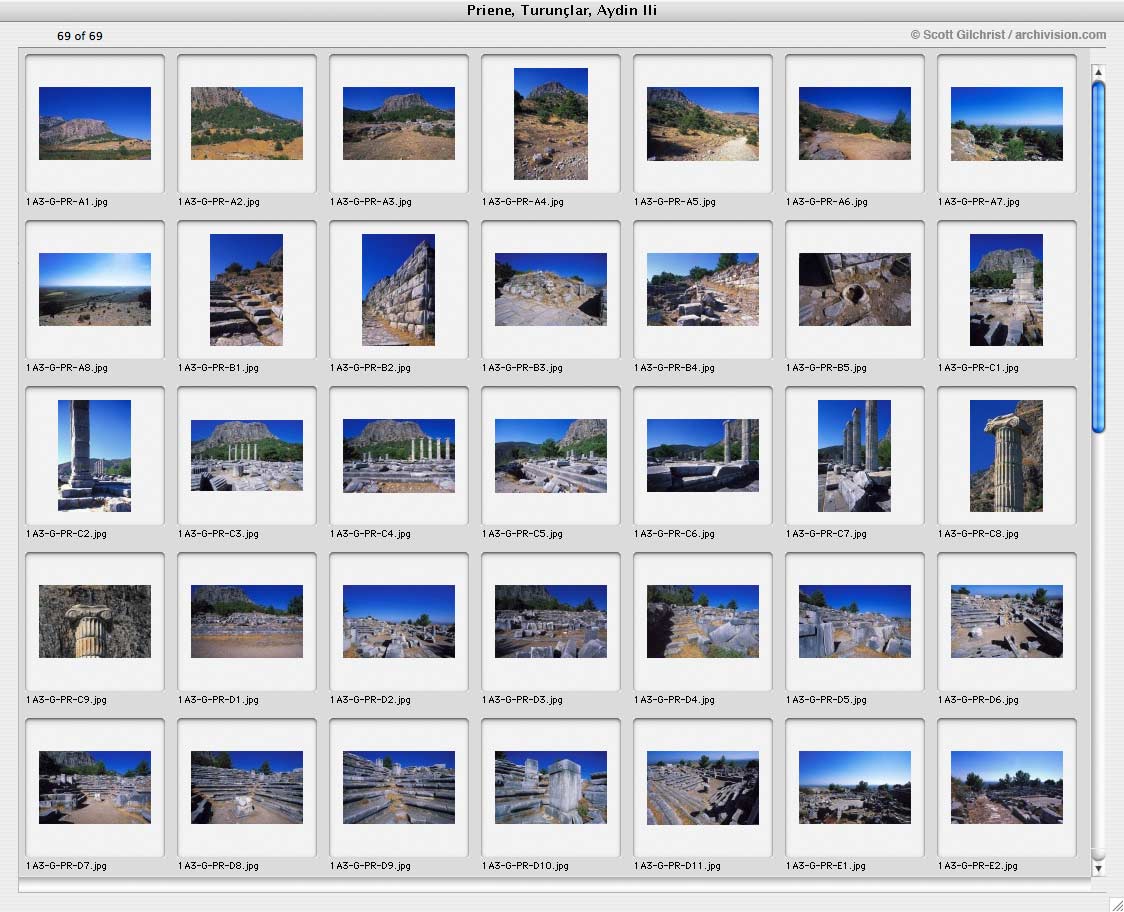Click thumbnail 1A3-G-PR-B3.jpg

click(551, 290)
